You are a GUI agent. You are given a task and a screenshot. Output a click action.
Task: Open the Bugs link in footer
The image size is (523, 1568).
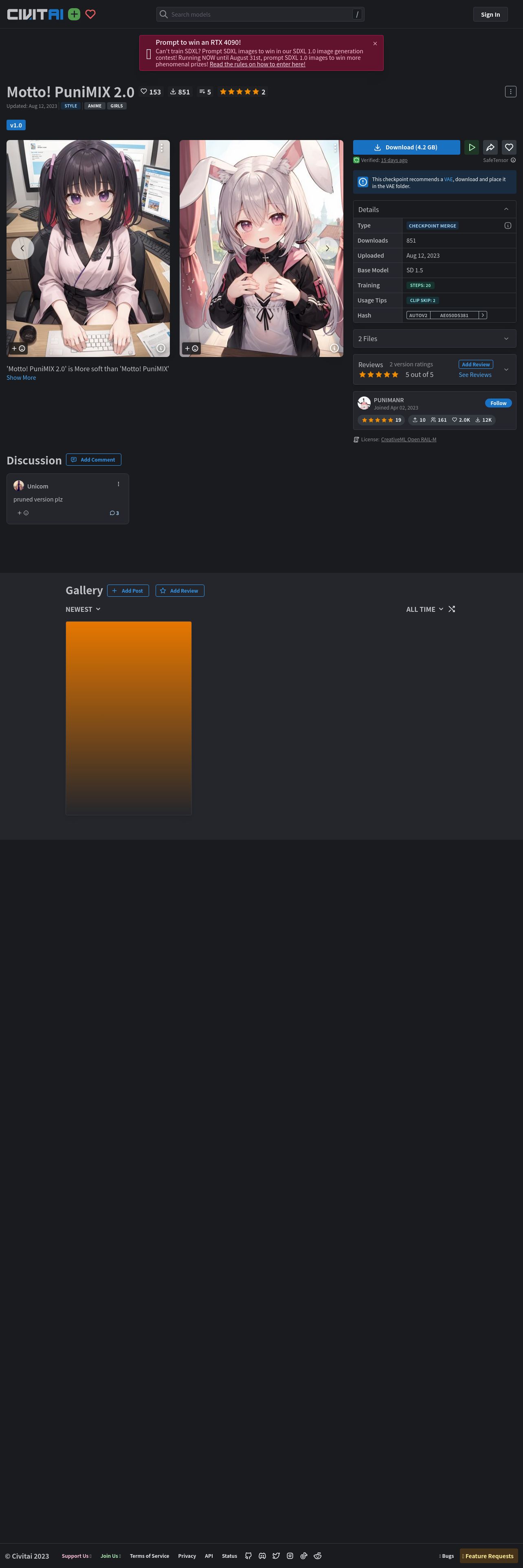[446, 1556]
